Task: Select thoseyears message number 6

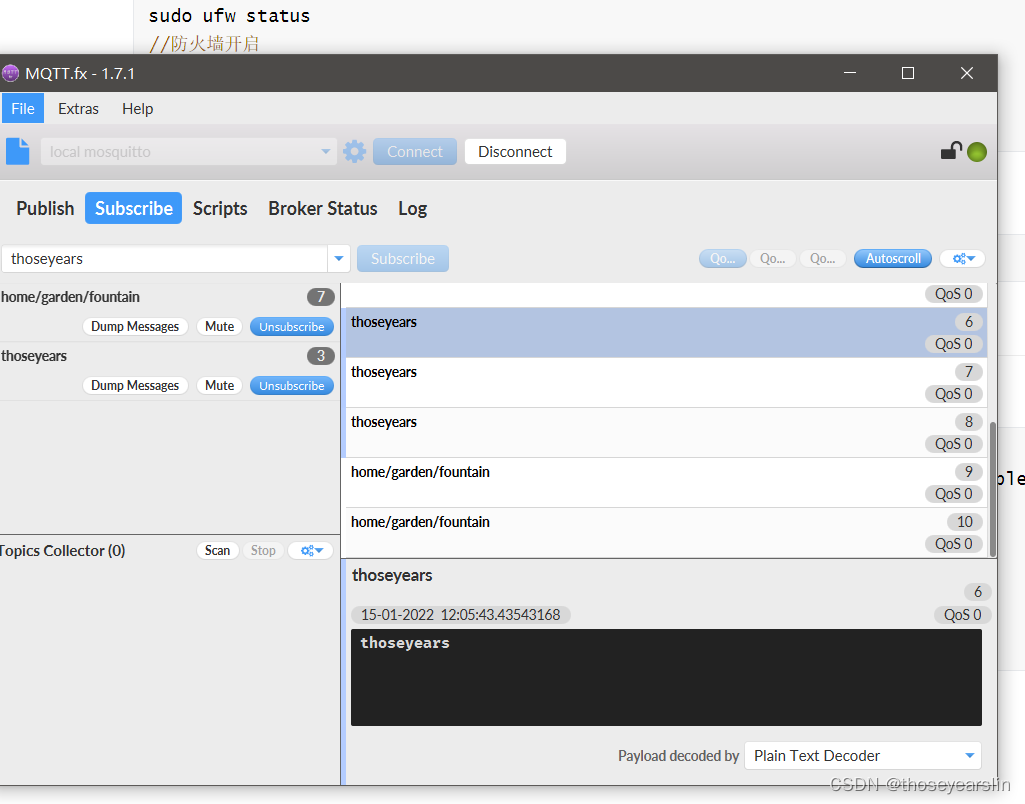Action: click(665, 333)
